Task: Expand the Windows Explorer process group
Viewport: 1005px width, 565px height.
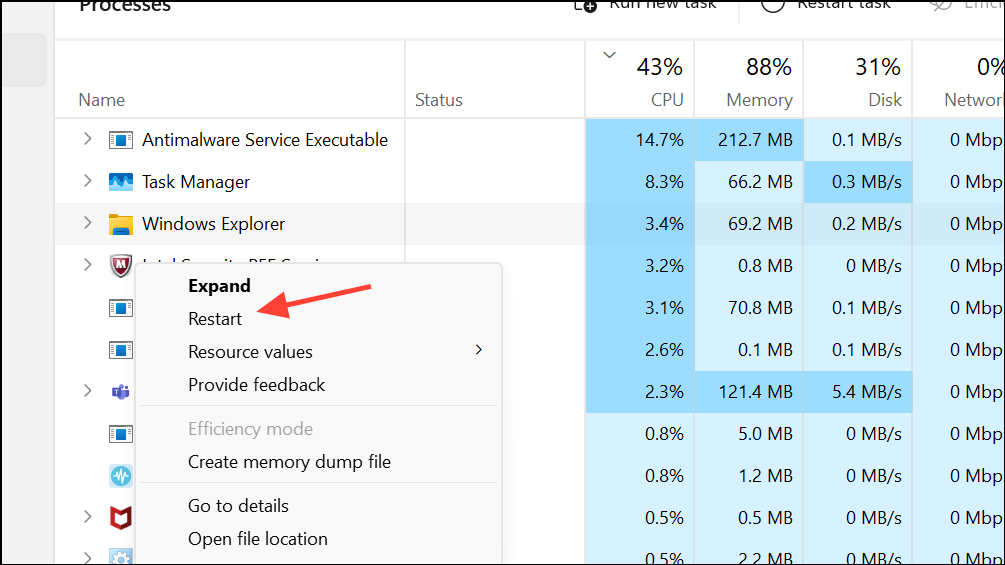Action: tap(88, 223)
